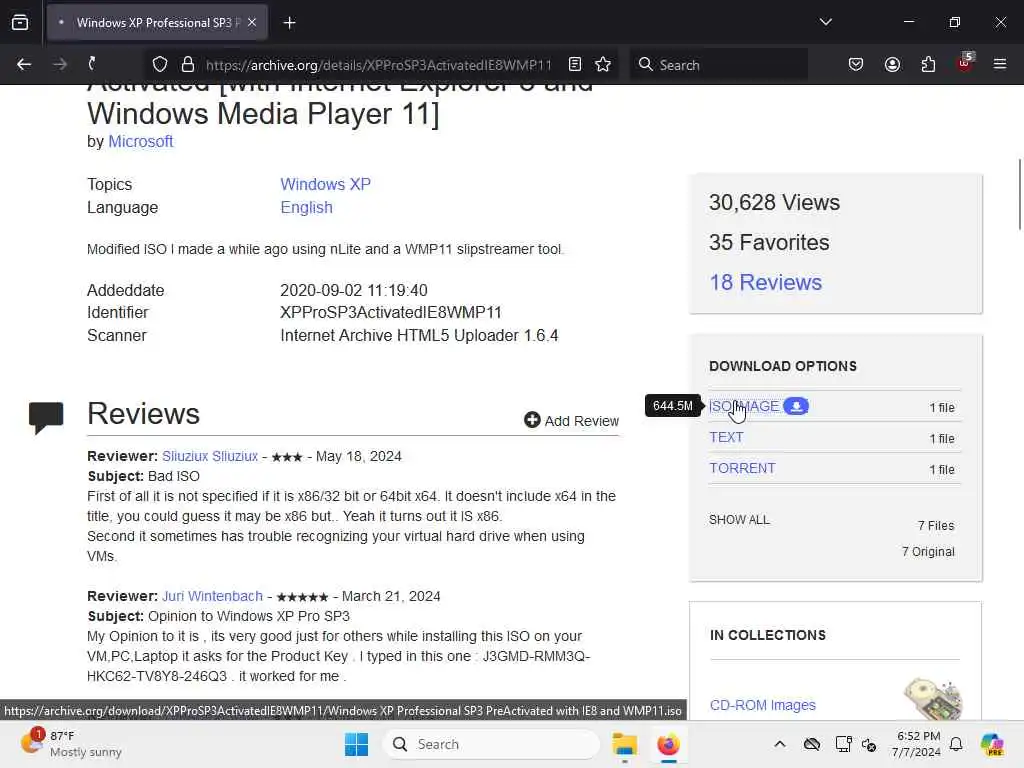The height and width of the screenshot is (768, 1024).
Task: Click the three-star rating for Bad ISO
Action: point(287,457)
